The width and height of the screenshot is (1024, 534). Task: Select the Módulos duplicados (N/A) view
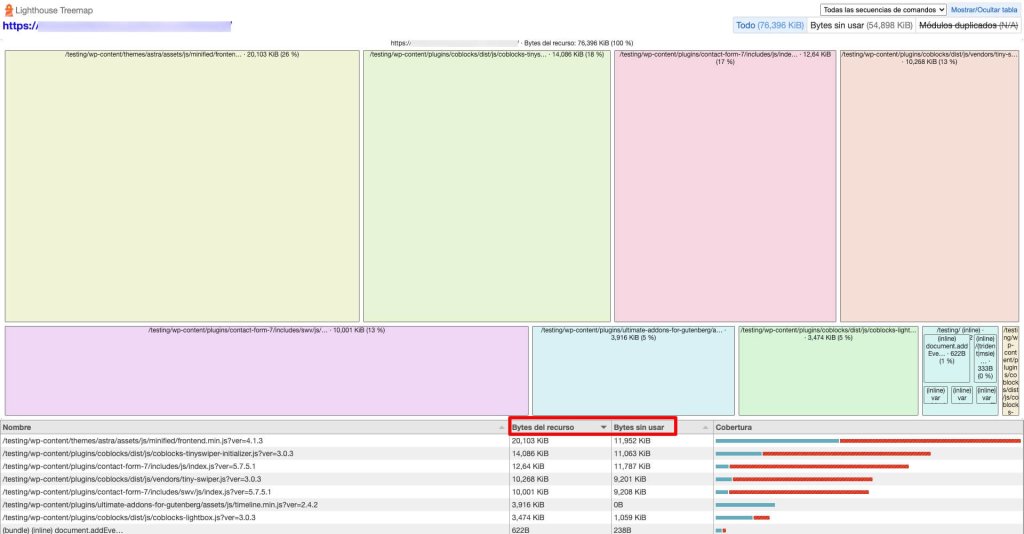(968, 25)
